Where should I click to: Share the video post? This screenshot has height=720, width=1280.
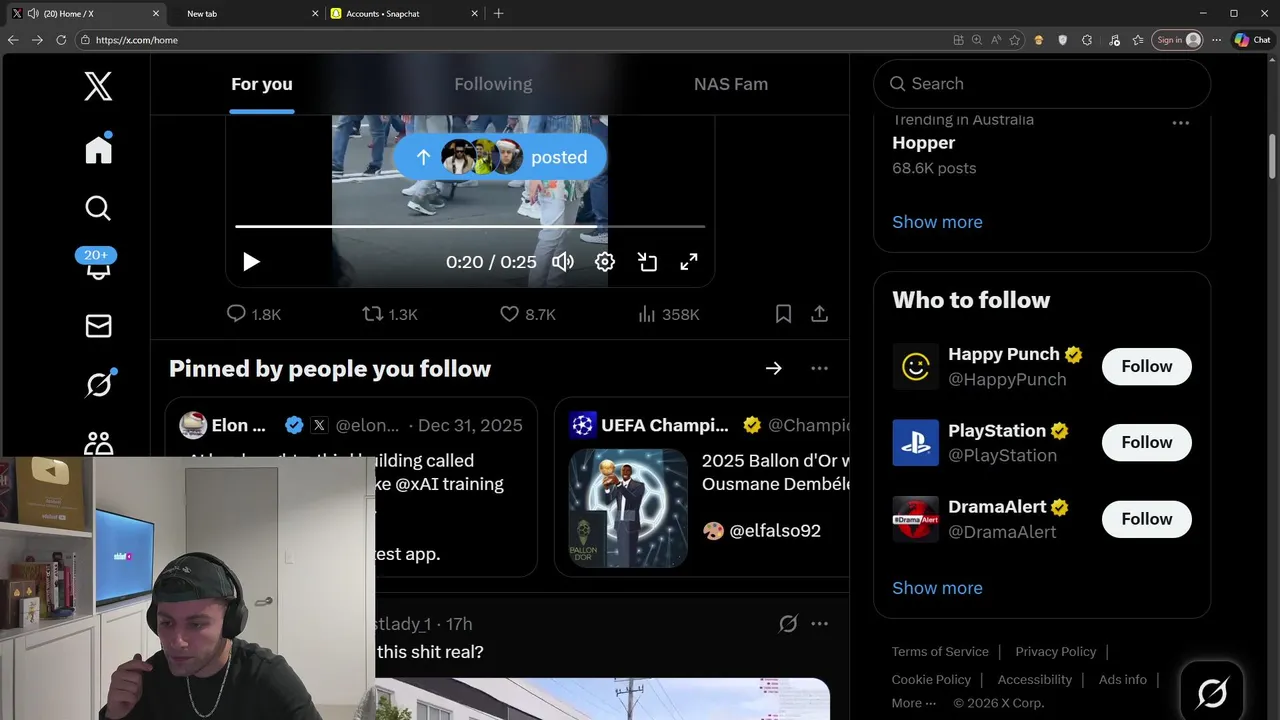click(819, 314)
